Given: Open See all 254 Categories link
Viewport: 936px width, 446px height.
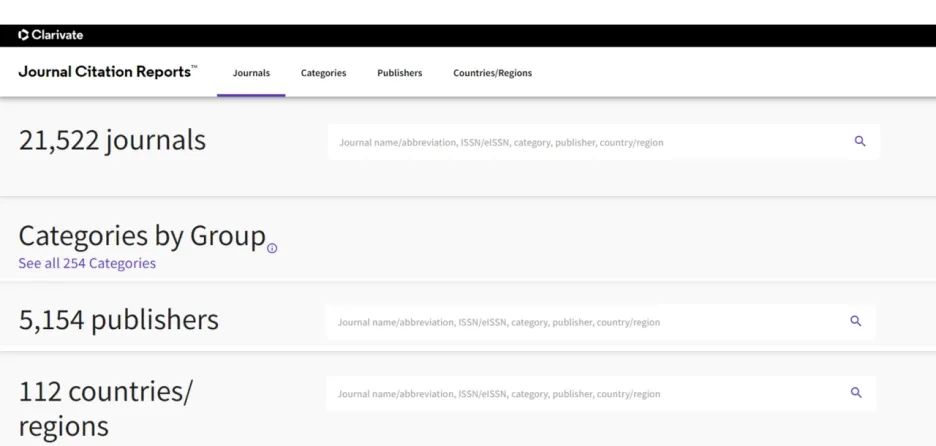Looking at the screenshot, I should (x=87, y=263).
